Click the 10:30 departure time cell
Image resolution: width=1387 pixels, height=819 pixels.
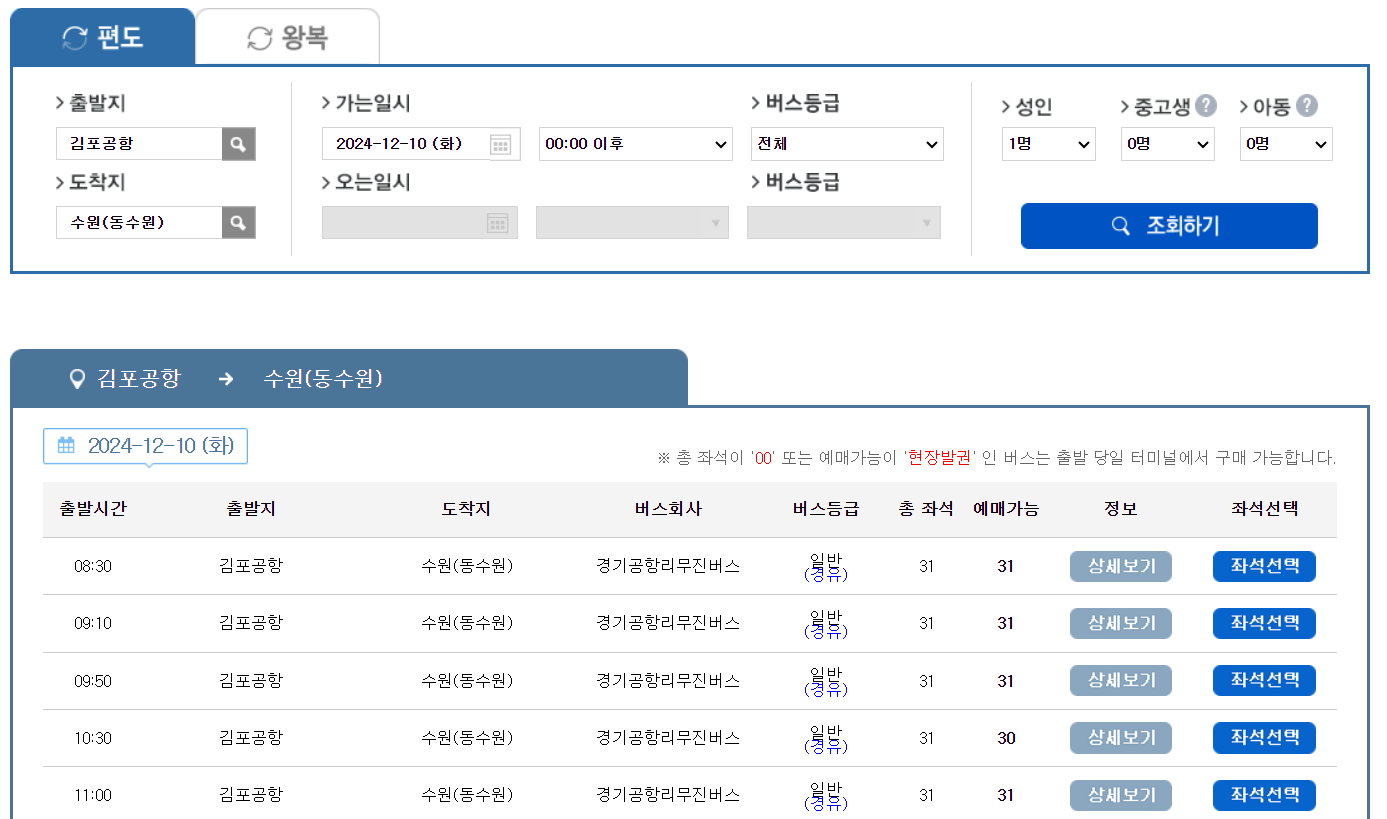(93, 738)
